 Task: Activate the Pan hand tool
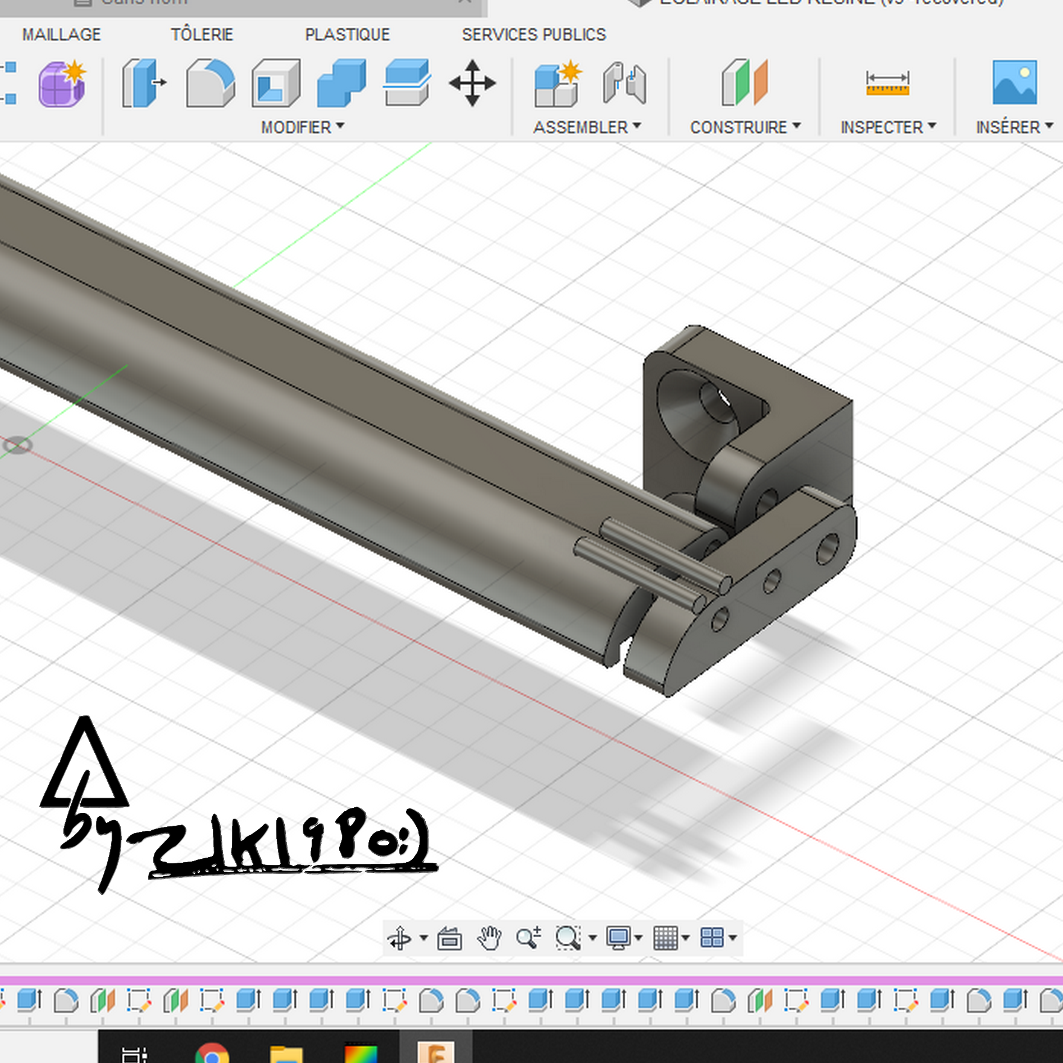point(489,938)
